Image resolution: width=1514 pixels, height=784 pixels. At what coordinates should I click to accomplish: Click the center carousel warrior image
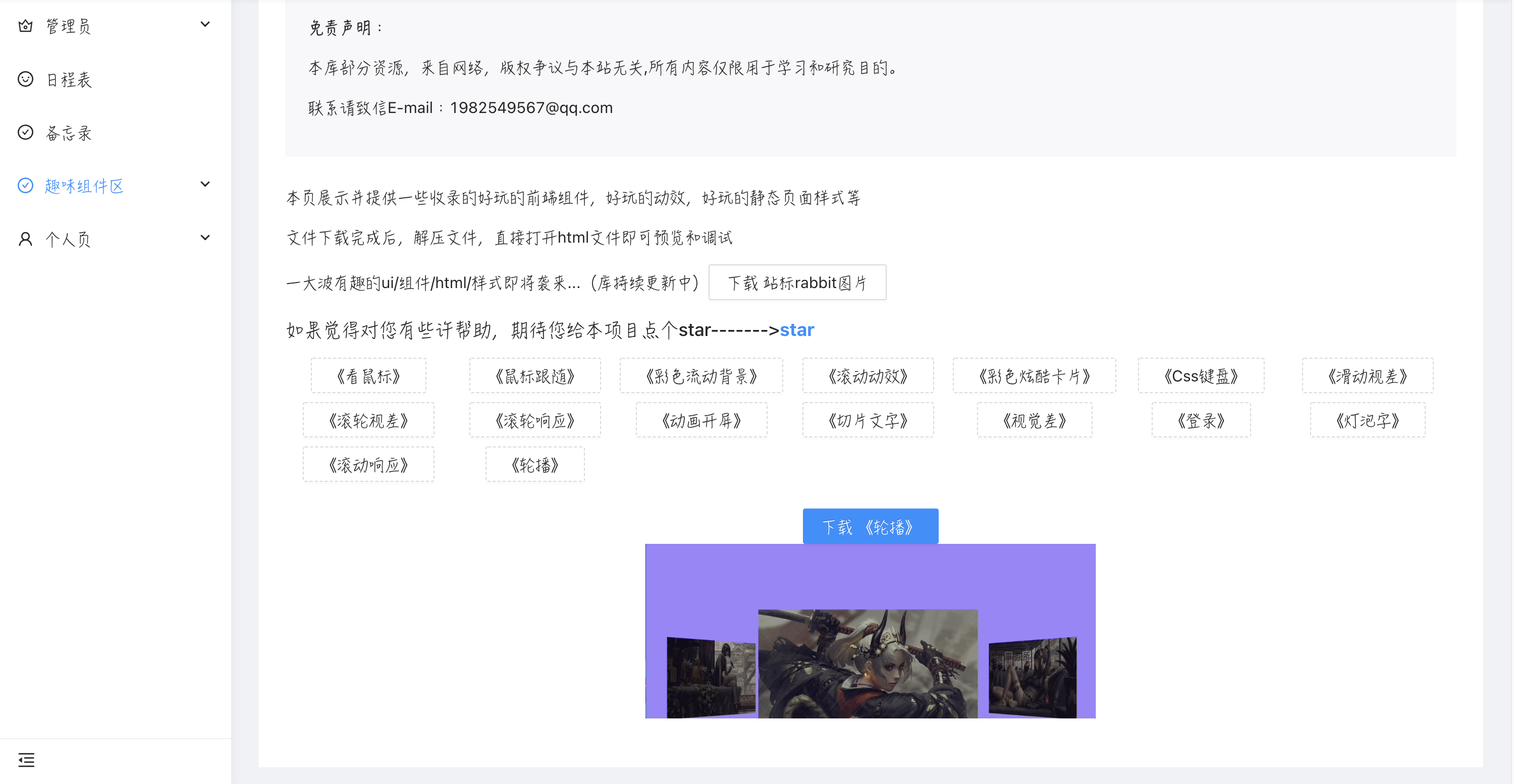(868, 664)
